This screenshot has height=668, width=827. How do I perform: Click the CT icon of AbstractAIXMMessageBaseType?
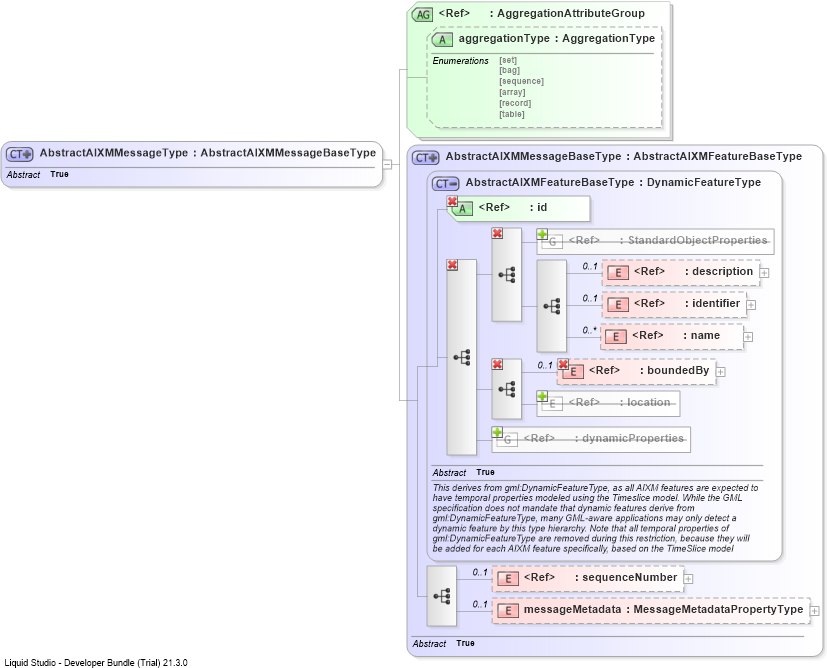tap(426, 158)
